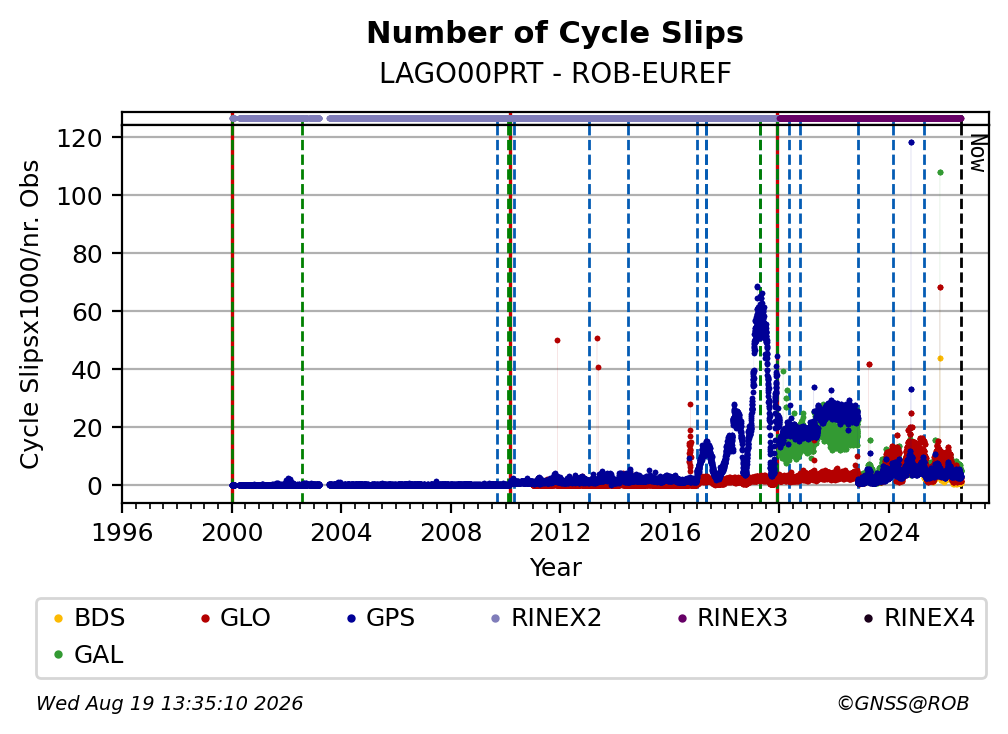Viewport: 1008px width, 734px height.
Task: Click the subtitle LAGO00PRT - ROB-EUREF
Action: coord(555,73)
